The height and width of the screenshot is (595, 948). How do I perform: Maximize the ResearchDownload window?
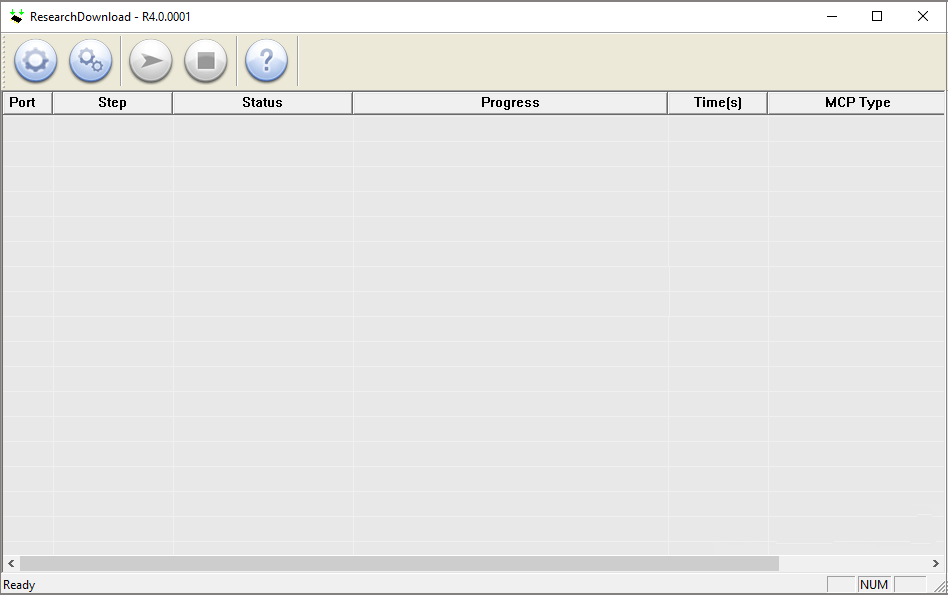tap(877, 16)
